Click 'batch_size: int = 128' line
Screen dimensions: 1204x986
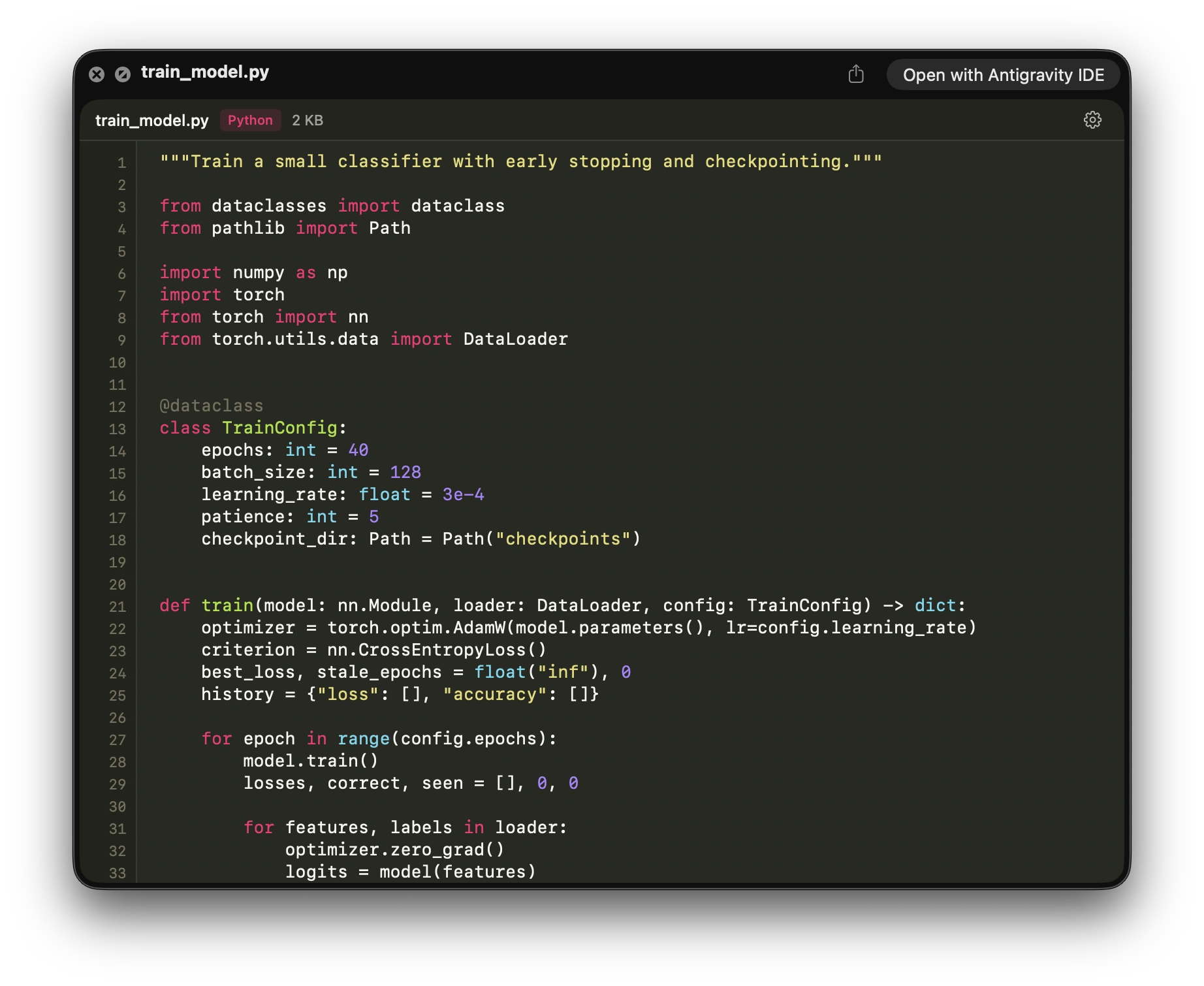click(311, 472)
